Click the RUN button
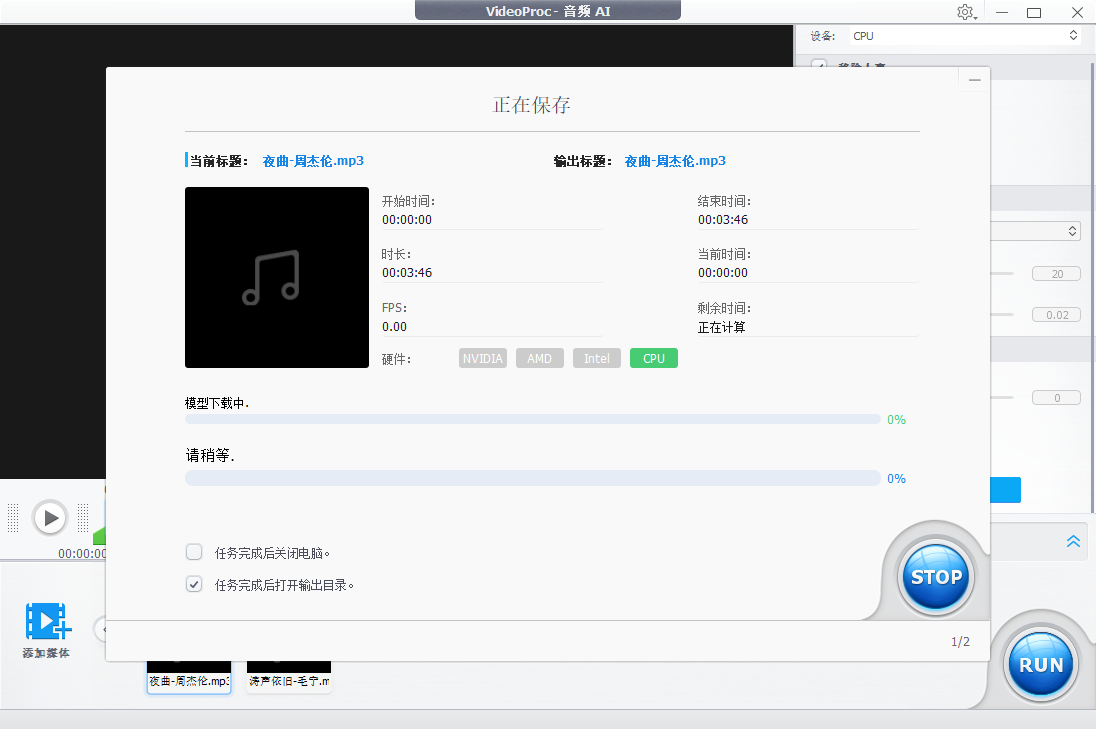 point(1041,663)
